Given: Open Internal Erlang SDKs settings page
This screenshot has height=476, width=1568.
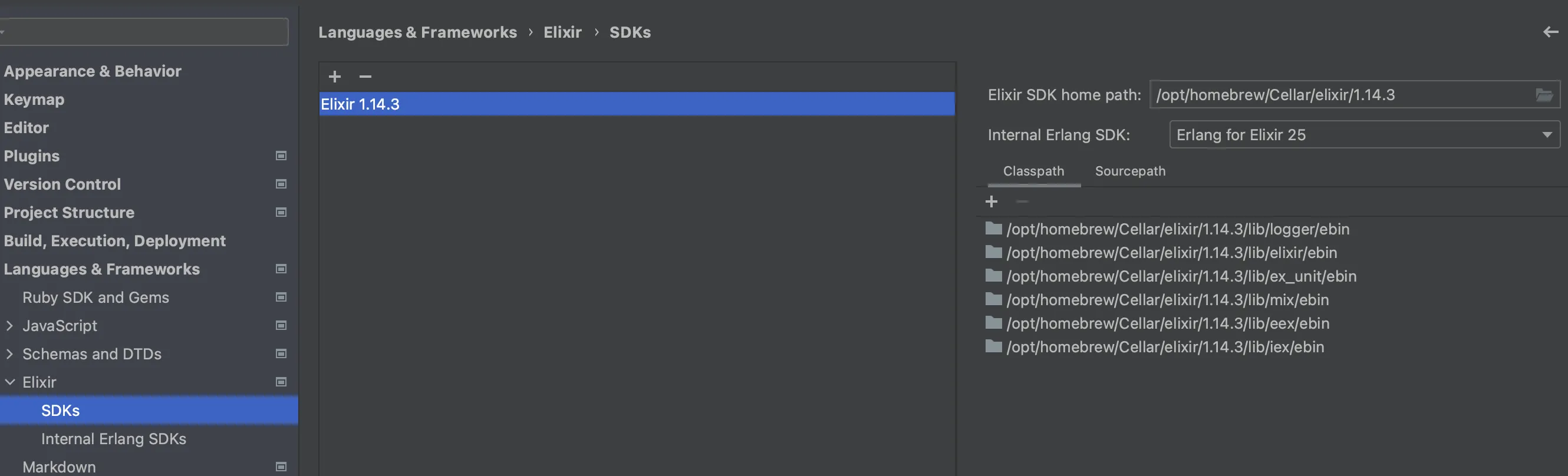Looking at the screenshot, I should (113, 439).
